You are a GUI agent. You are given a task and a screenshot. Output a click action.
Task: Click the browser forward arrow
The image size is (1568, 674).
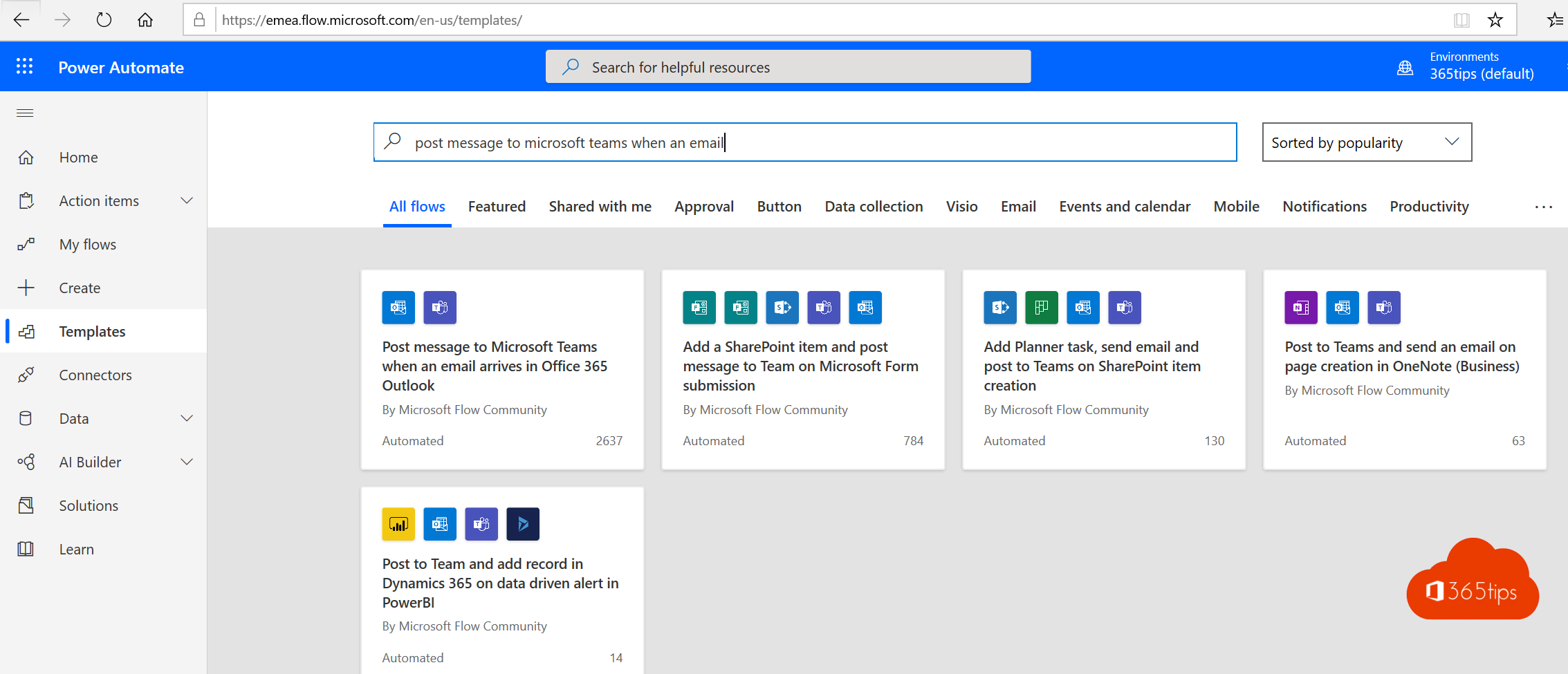coord(63,20)
